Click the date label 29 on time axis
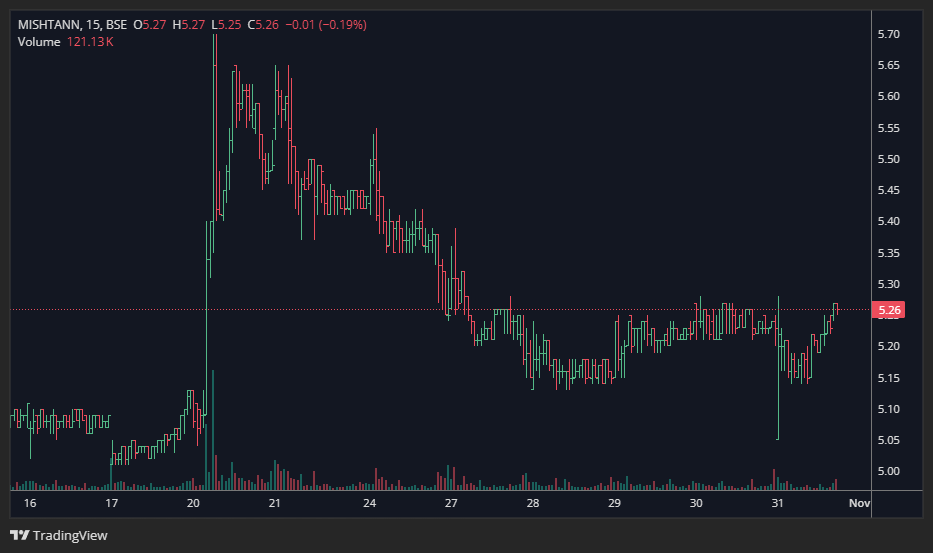Viewport: 933px width, 553px height. (x=614, y=503)
